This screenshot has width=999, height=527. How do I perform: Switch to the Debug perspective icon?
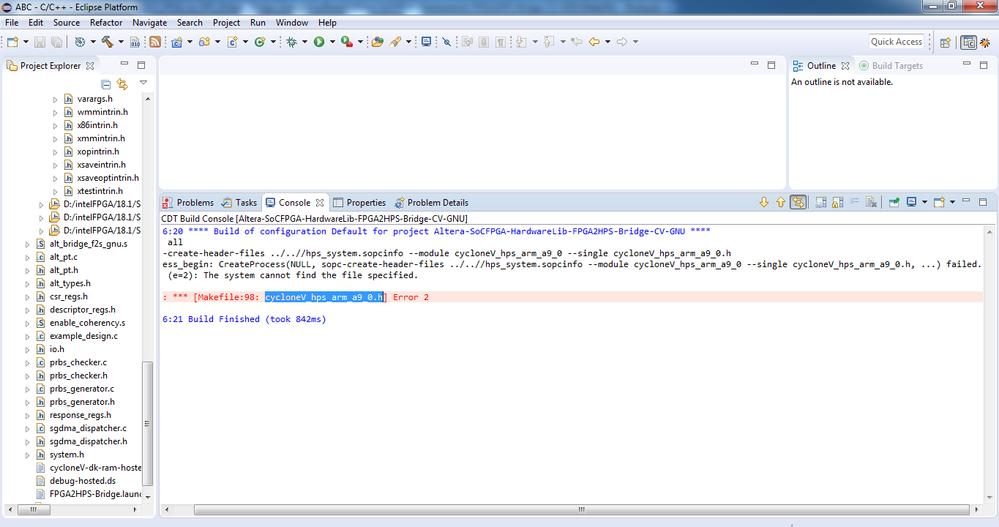(986, 42)
